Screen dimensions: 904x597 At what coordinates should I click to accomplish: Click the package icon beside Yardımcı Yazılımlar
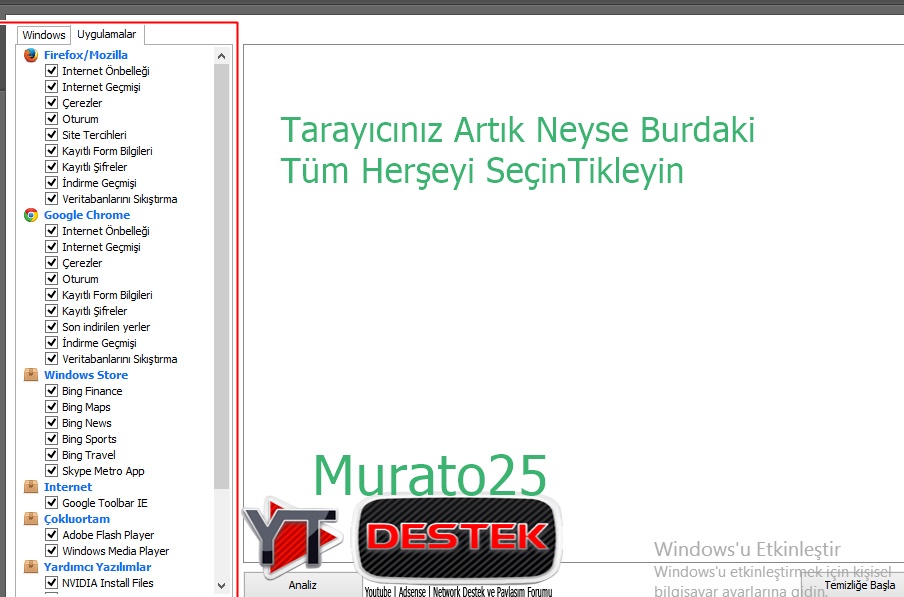[x=31, y=567]
